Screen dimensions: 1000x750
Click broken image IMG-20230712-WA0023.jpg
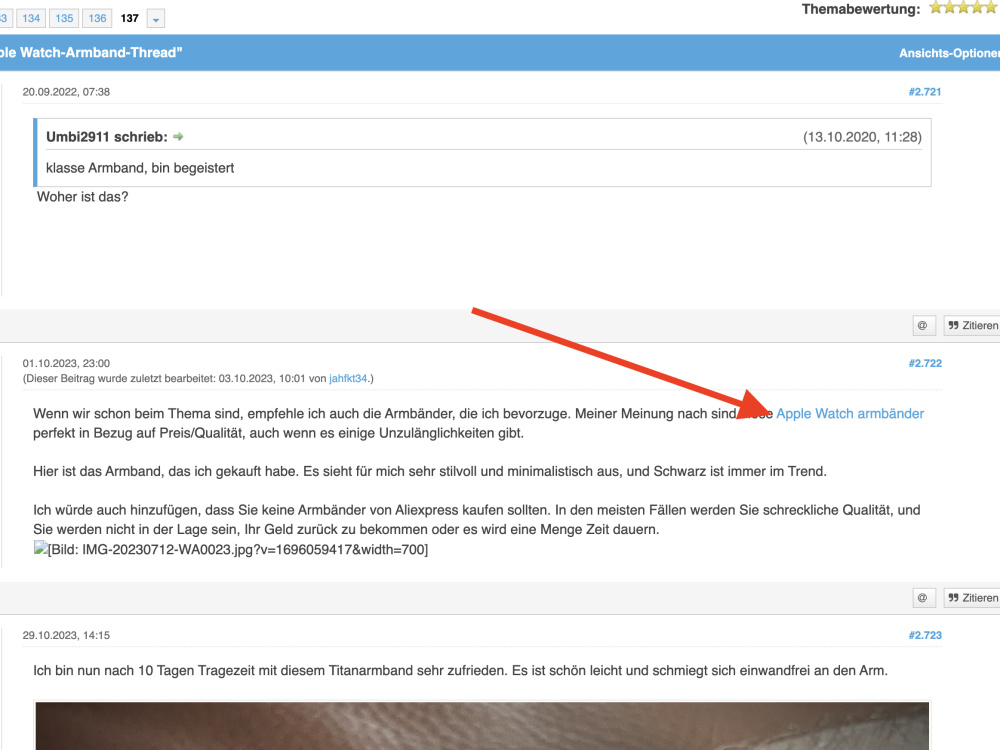[231, 549]
